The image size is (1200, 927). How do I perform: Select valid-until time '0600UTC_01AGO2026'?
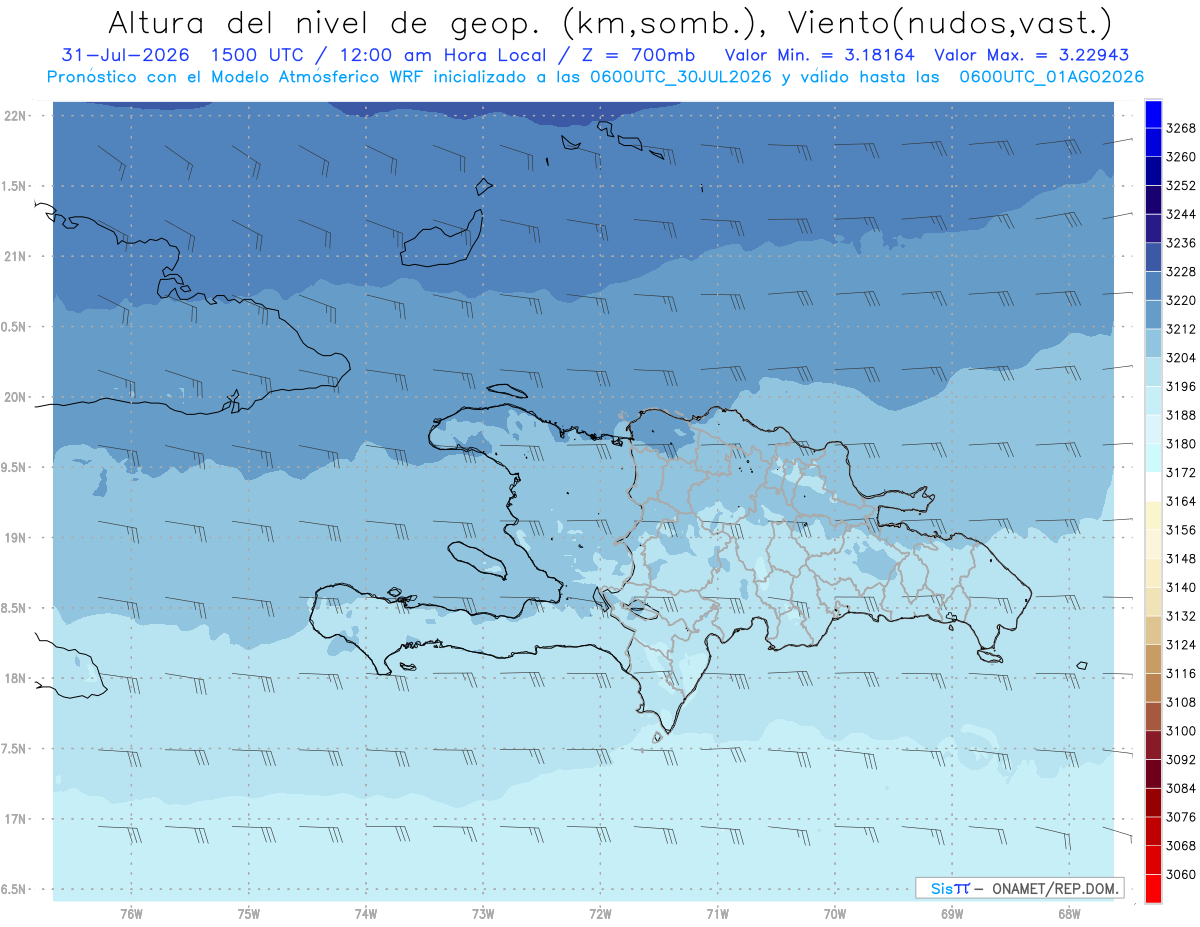1051,77
